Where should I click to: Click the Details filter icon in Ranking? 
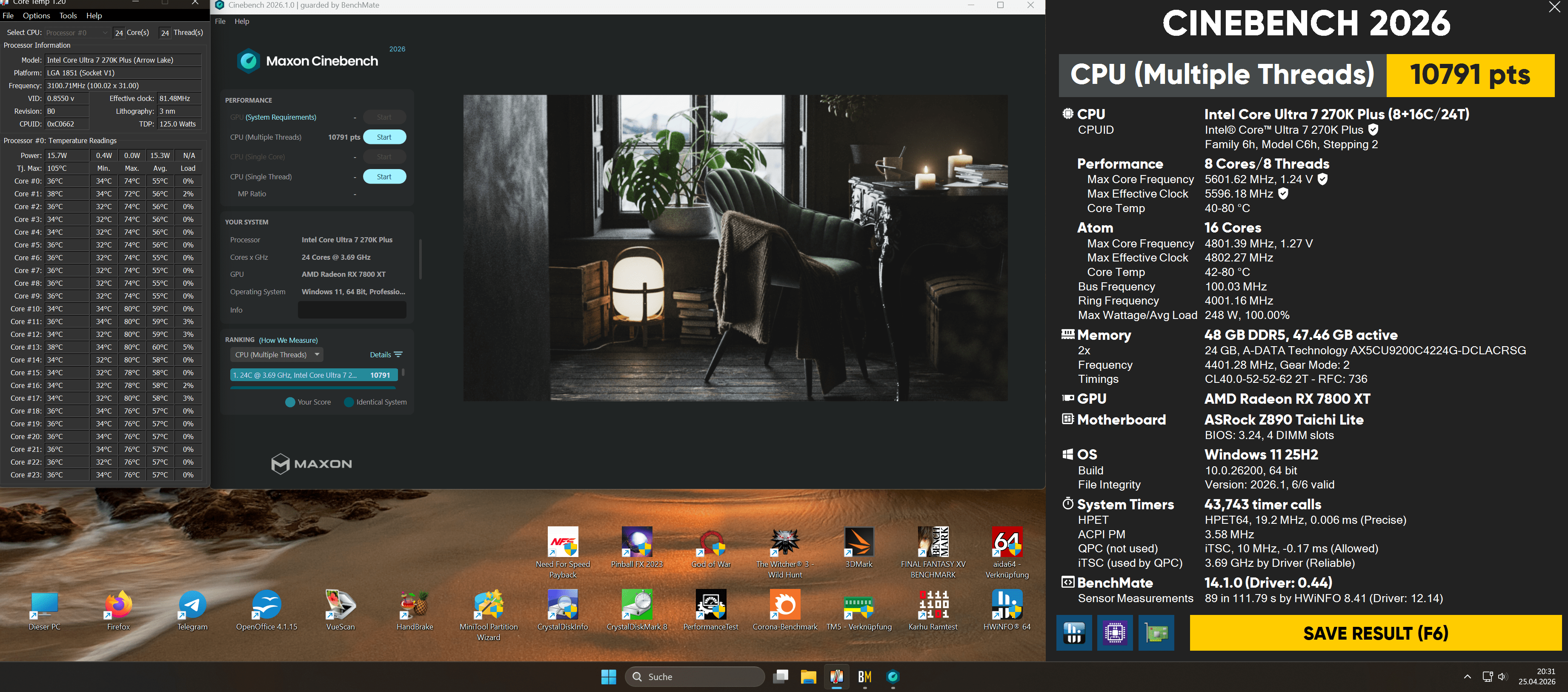tap(398, 355)
